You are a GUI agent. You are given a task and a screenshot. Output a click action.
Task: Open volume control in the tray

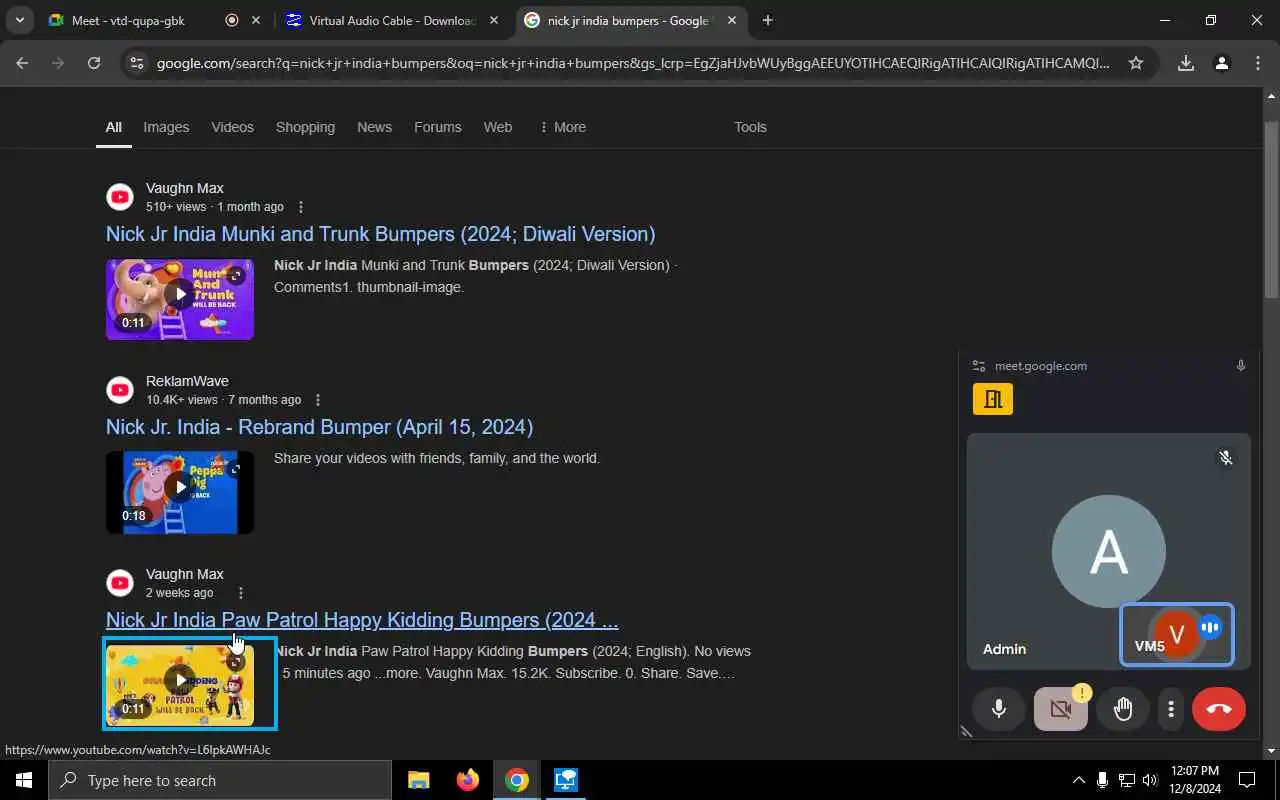pyautogui.click(x=1150, y=780)
